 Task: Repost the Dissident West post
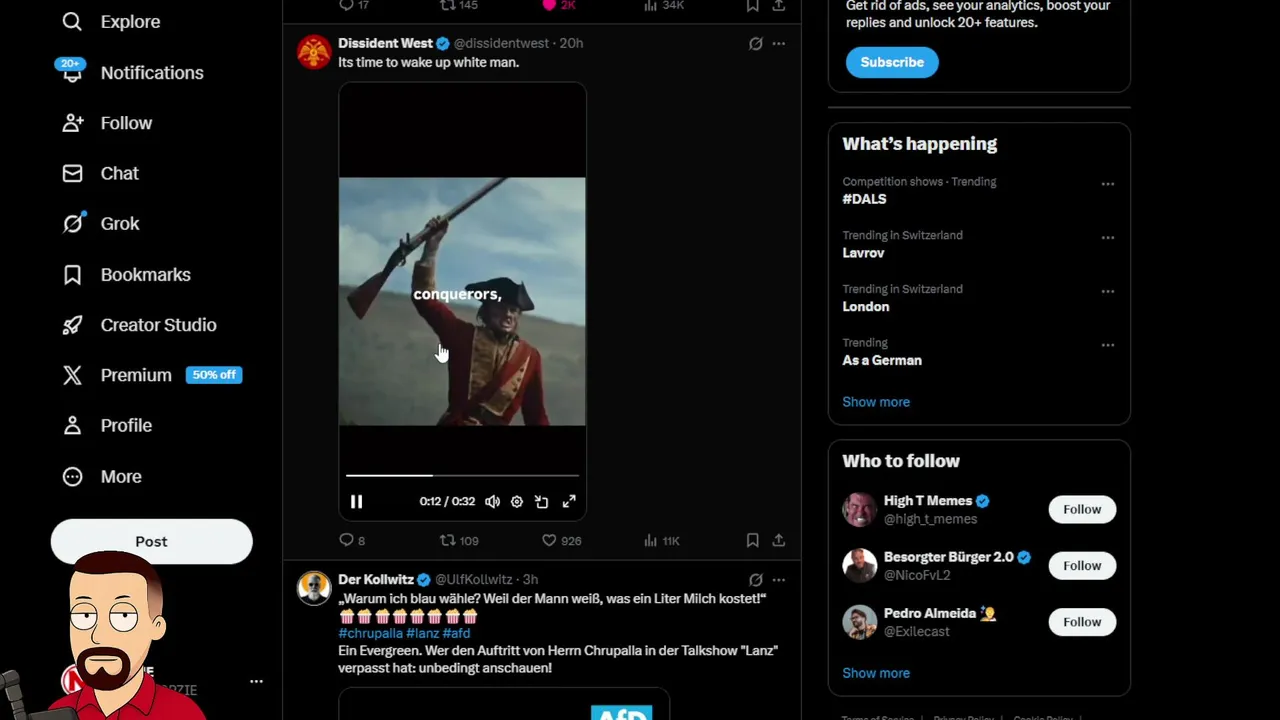point(448,541)
